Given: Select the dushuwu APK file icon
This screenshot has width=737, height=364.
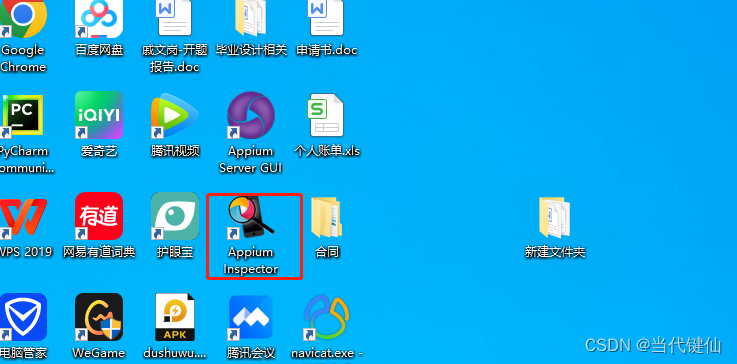Looking at the screenshot, I should (x=174, y=317).
